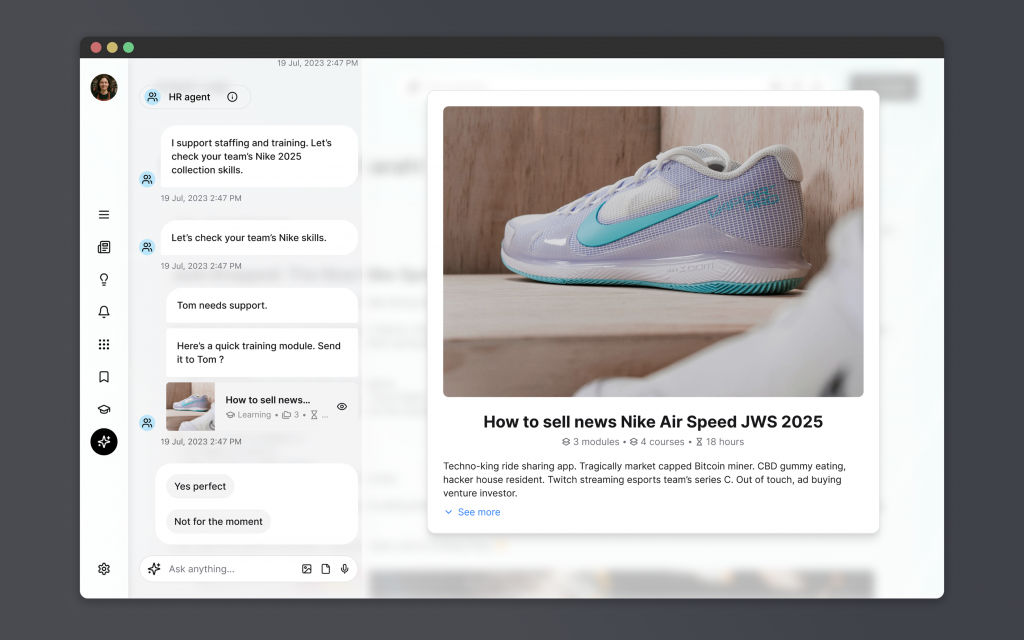The width and height of the screenshot is (1024, 640).
Task: Open settings gear in sidebar
Action: (104, 569)
